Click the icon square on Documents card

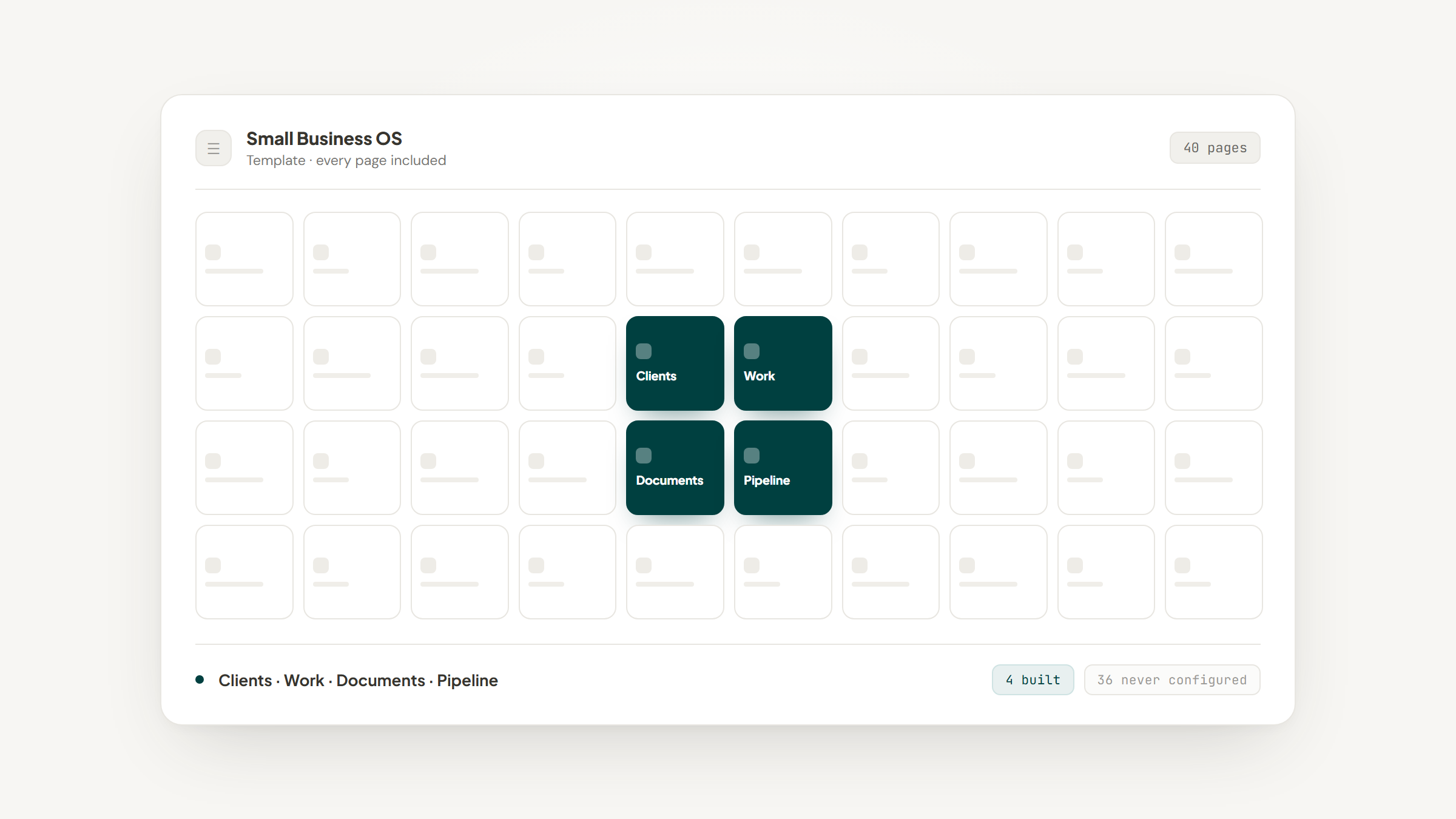[x=644, y=456]
